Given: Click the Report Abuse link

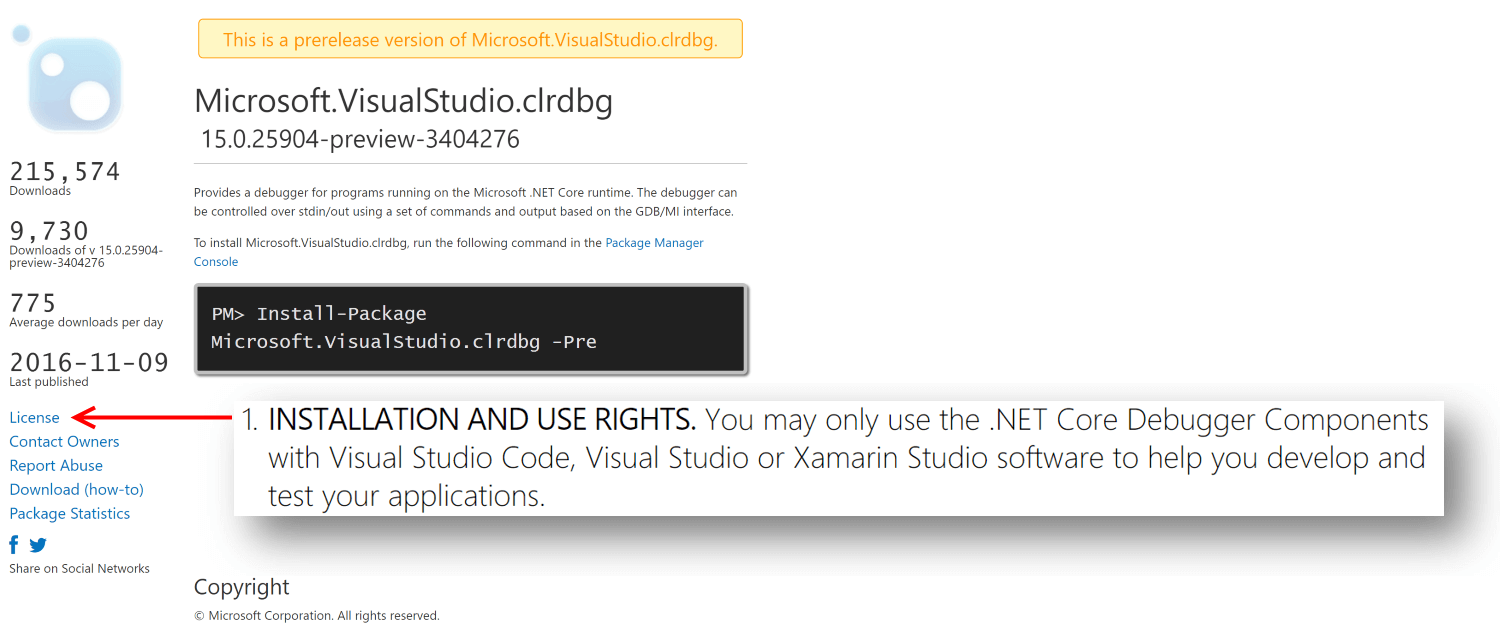Looking at the screenshot, I should click(x=56, y=465).
